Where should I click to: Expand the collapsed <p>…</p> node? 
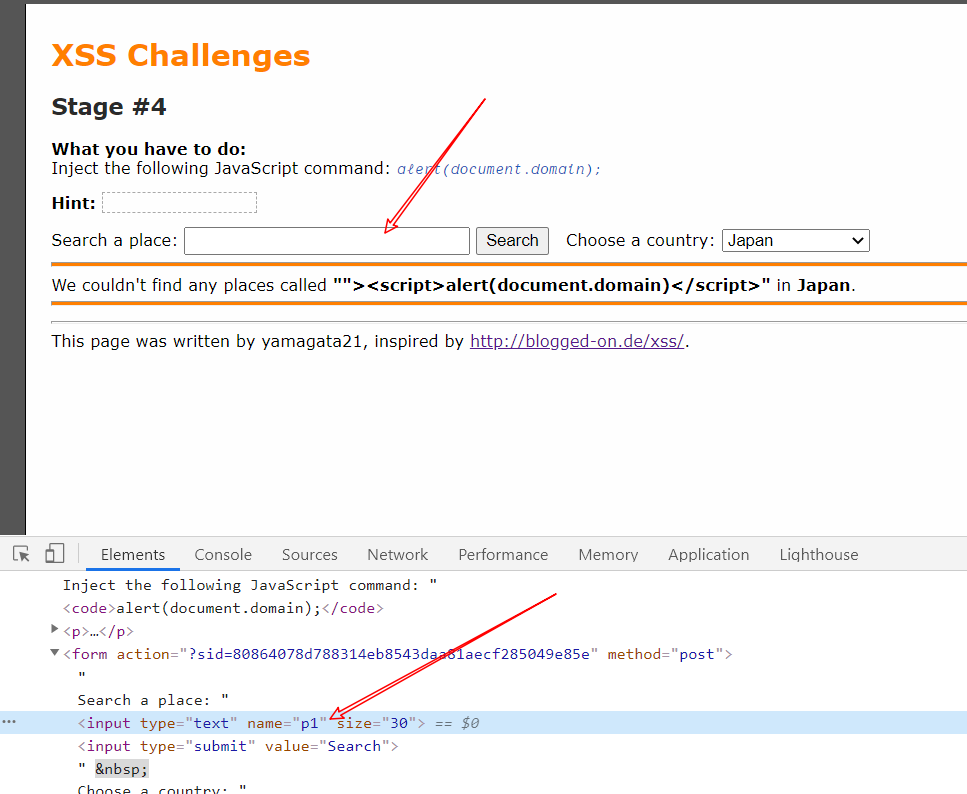(x=54, y=629)
